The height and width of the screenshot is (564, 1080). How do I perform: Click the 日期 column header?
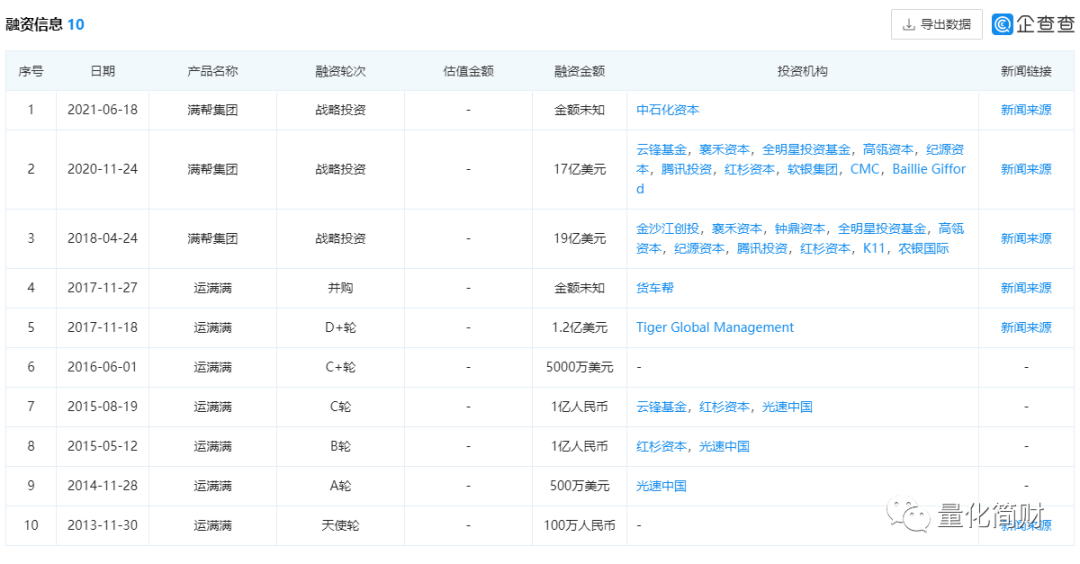click(x=103, y=71)
